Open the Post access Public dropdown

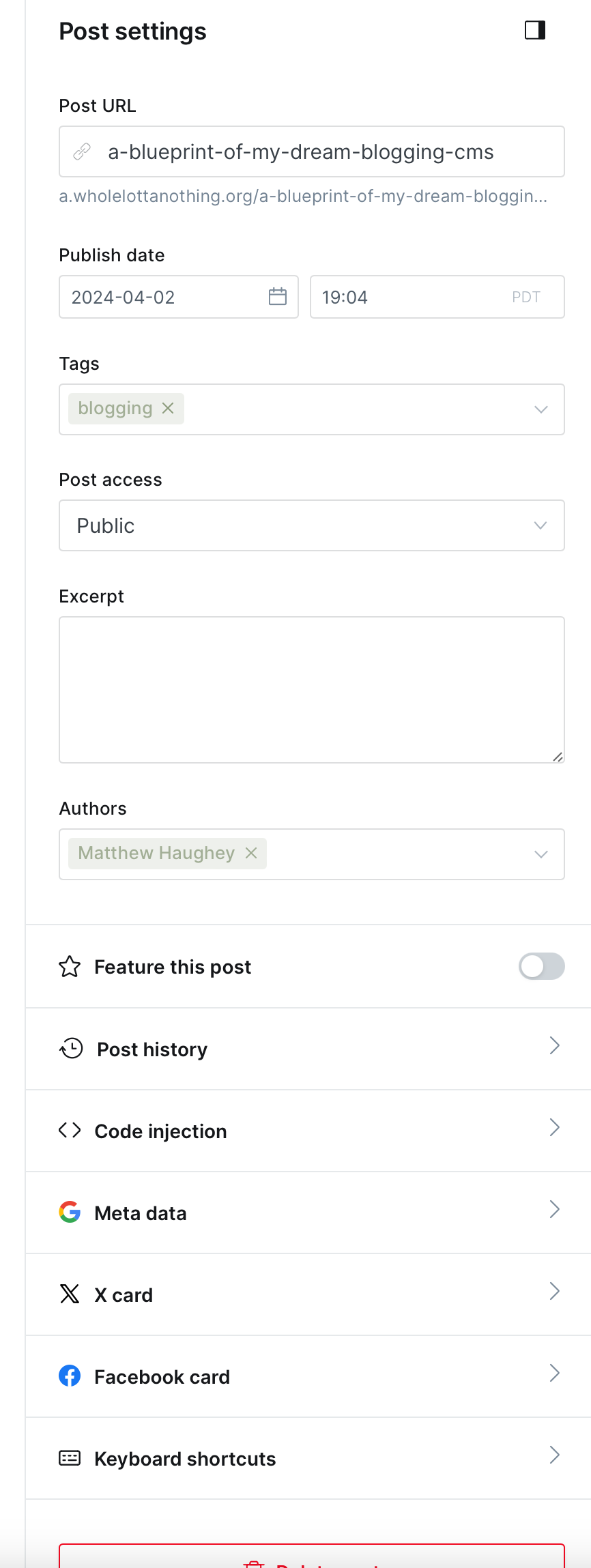tap(311, 525)
